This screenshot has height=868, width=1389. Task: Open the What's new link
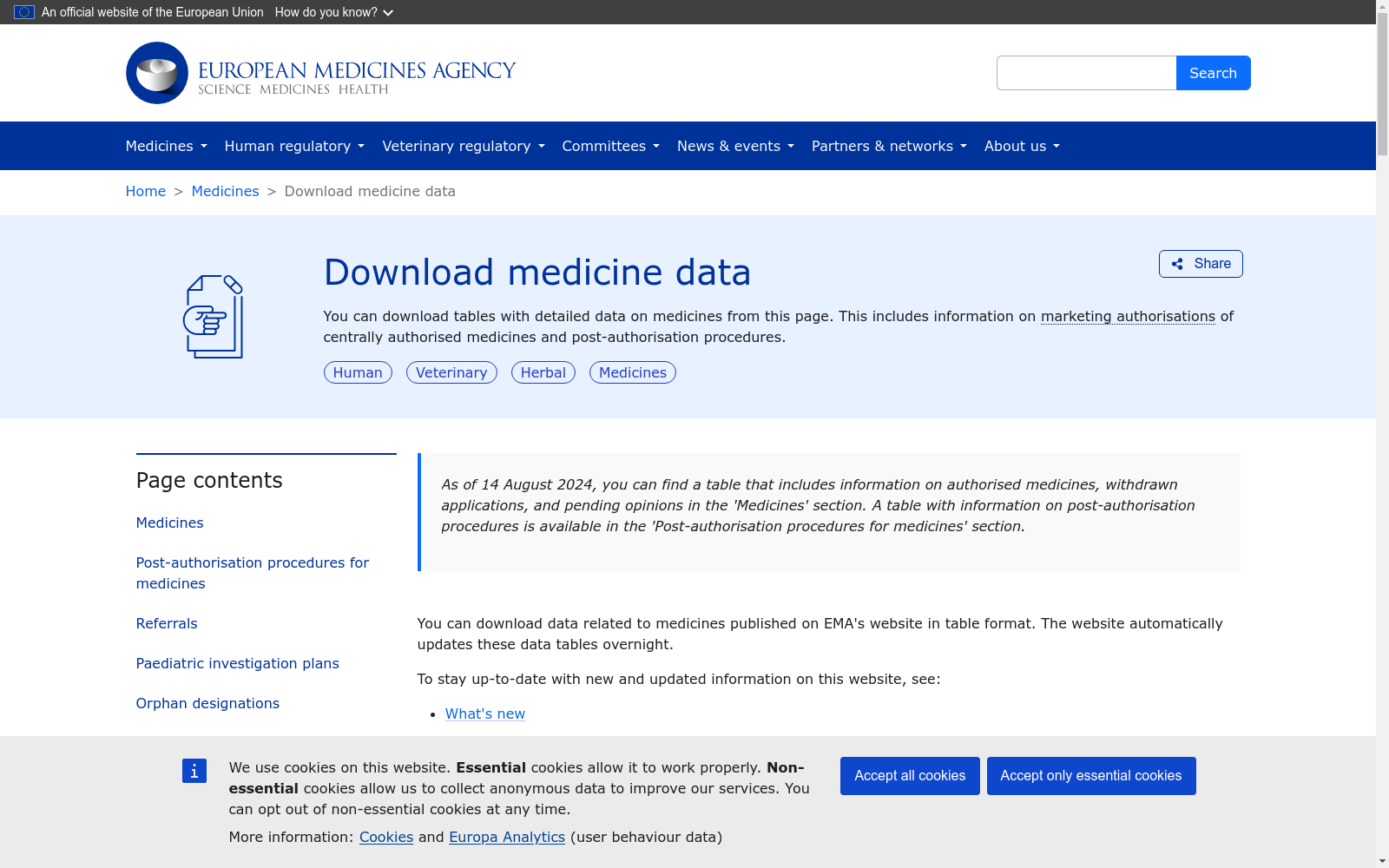484,714
